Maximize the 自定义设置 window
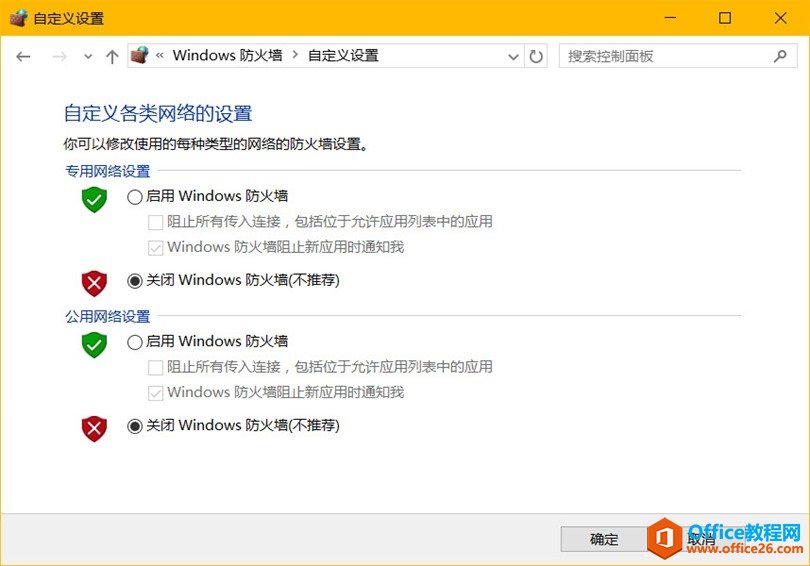The height and width of the screenshot is (566, 810). click(x=725, y=18)
